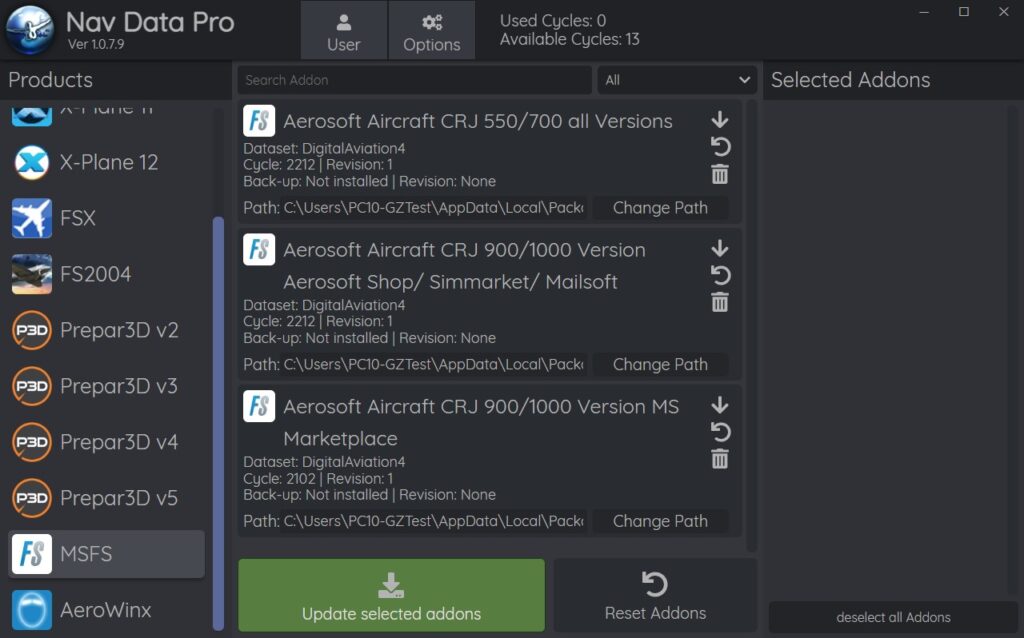Click 'Available Cycles: 13' text
Image resolution: width=1024 pixels, height=638 pixels.
tap(569, 39)
